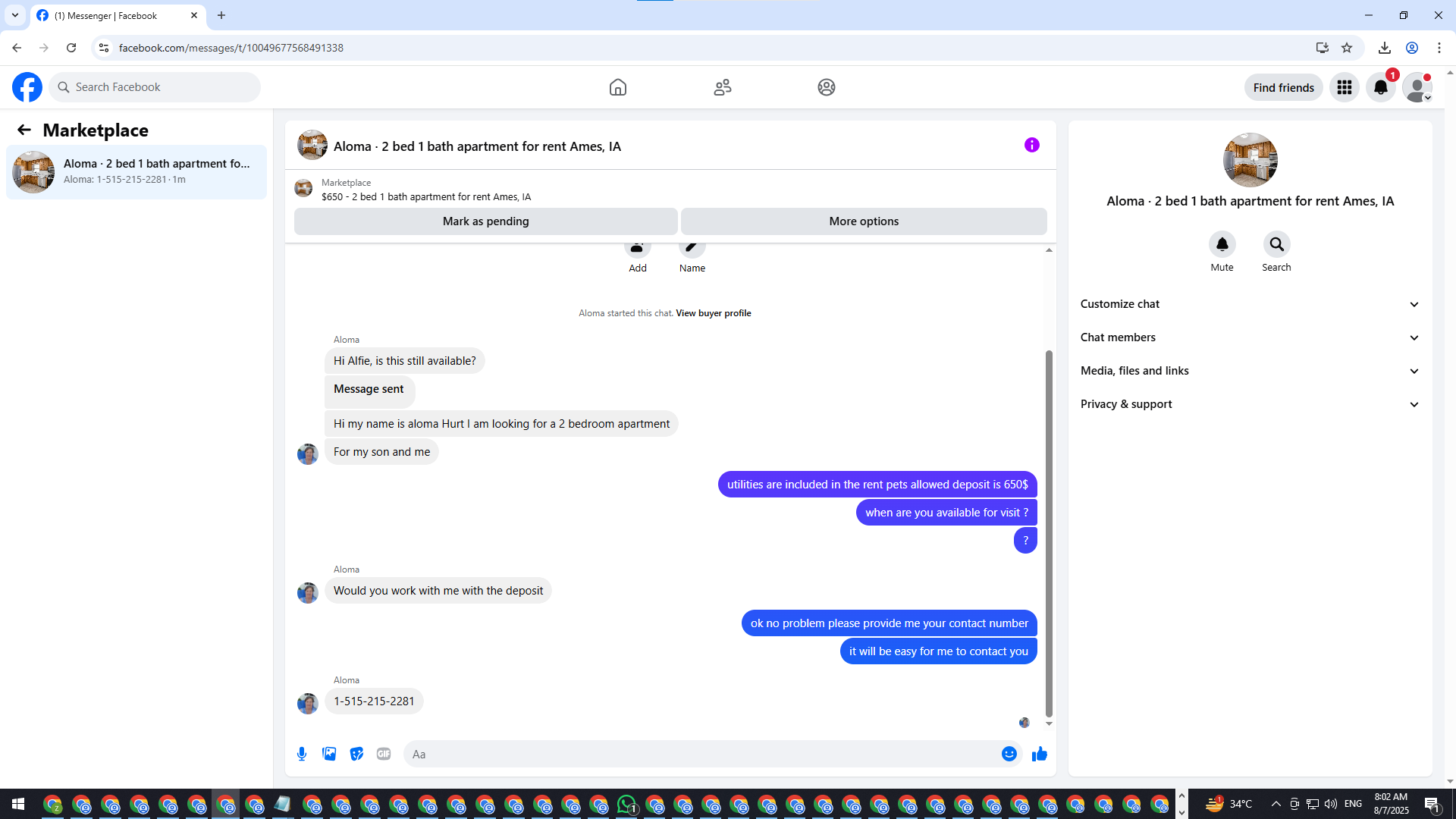The image size is (1456, 819).
Task: Navigate back with the browser back arrow
Action: (17, 48)
